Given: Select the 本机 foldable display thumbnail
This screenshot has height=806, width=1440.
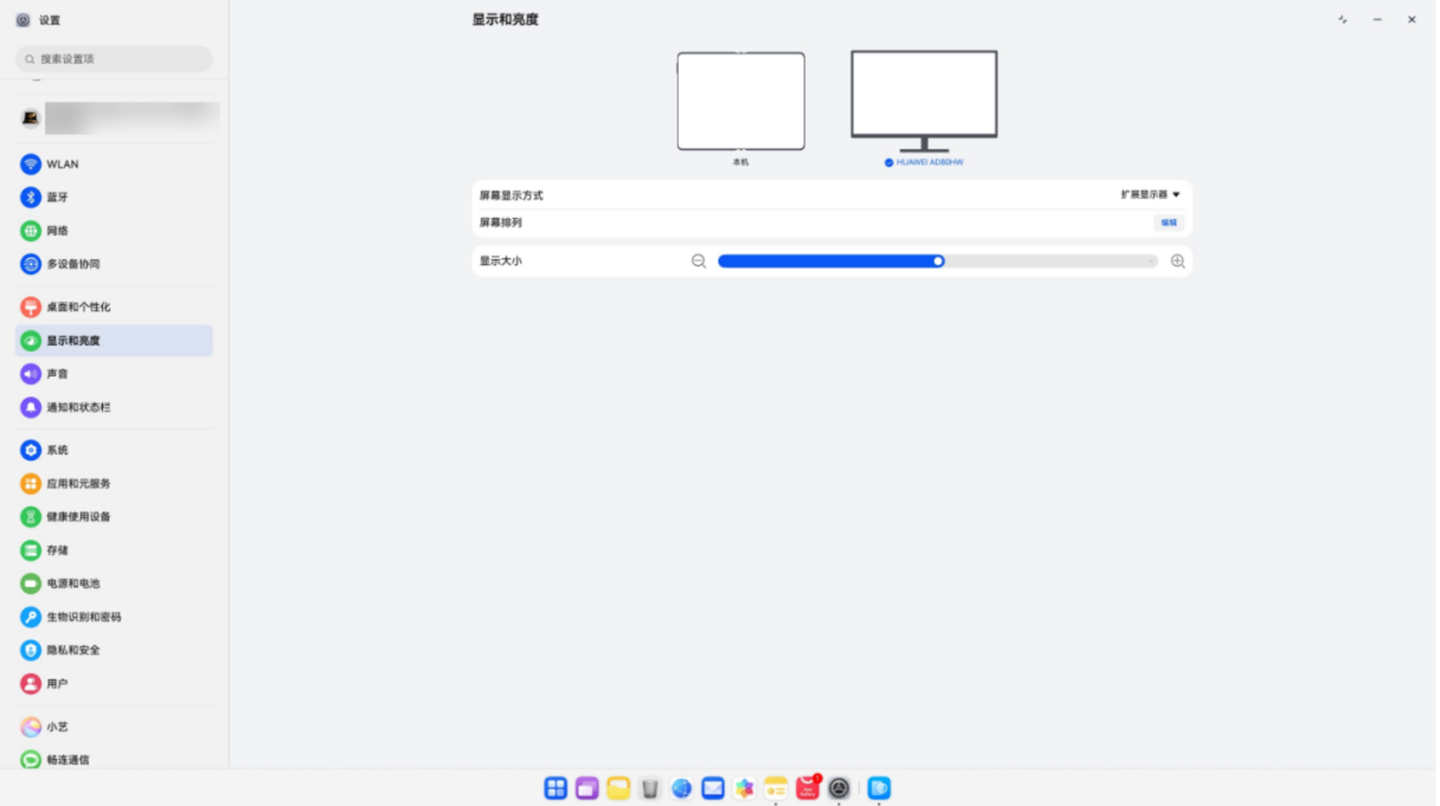Looking at the screenshot, I should coord(740,102).
